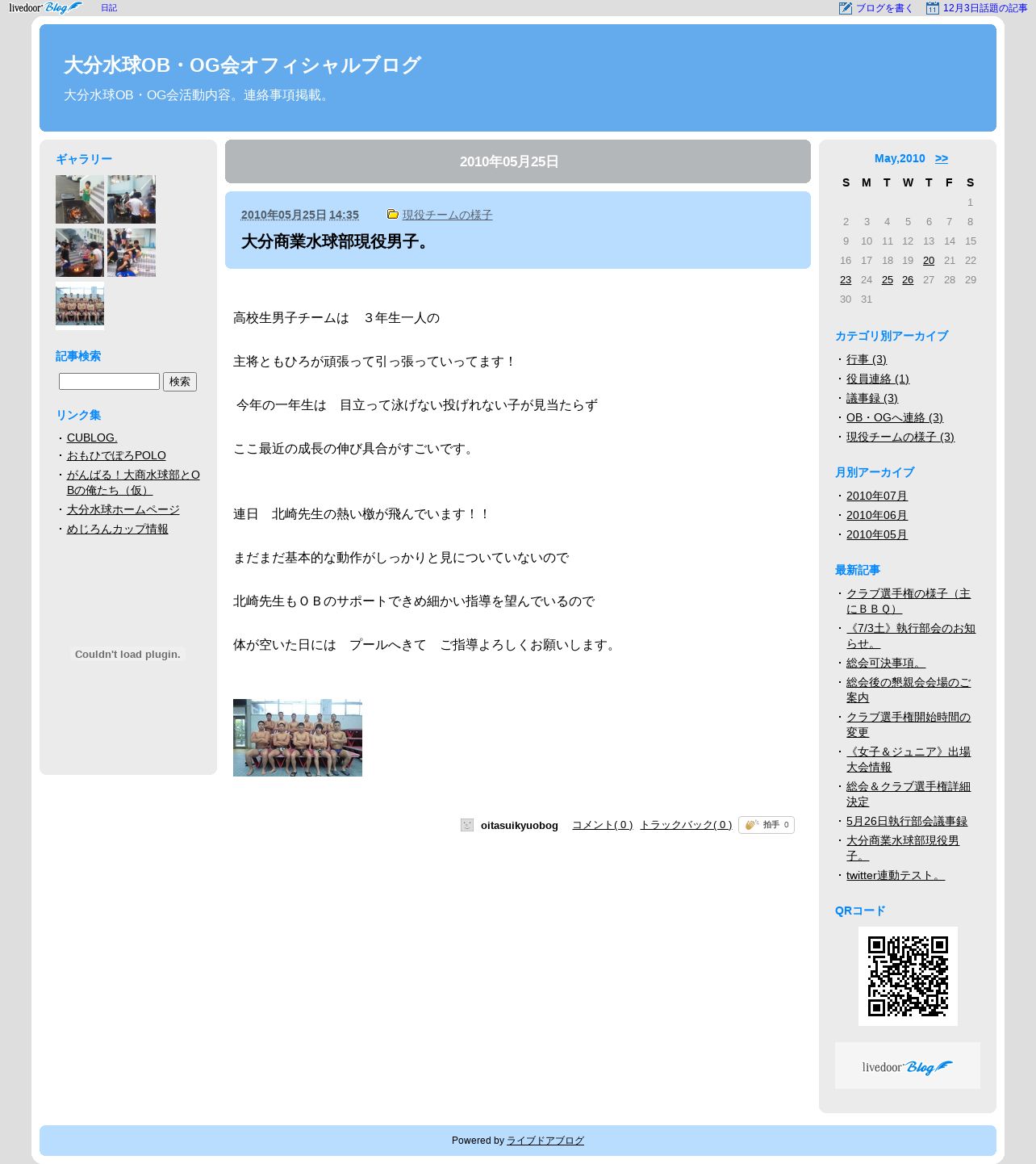This screenshot has height=1164, width=1036.
Task: Open gallery thumbnail of people grilling, left of second row
Action: 80,253
